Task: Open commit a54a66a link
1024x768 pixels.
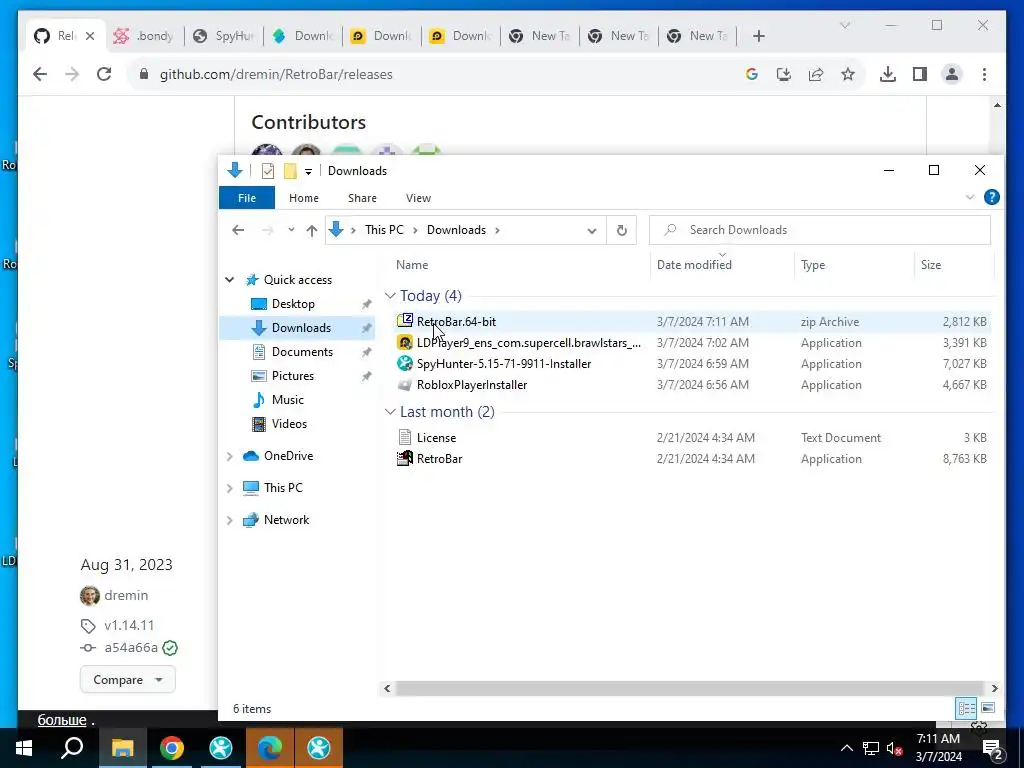Action: point(131,648)
